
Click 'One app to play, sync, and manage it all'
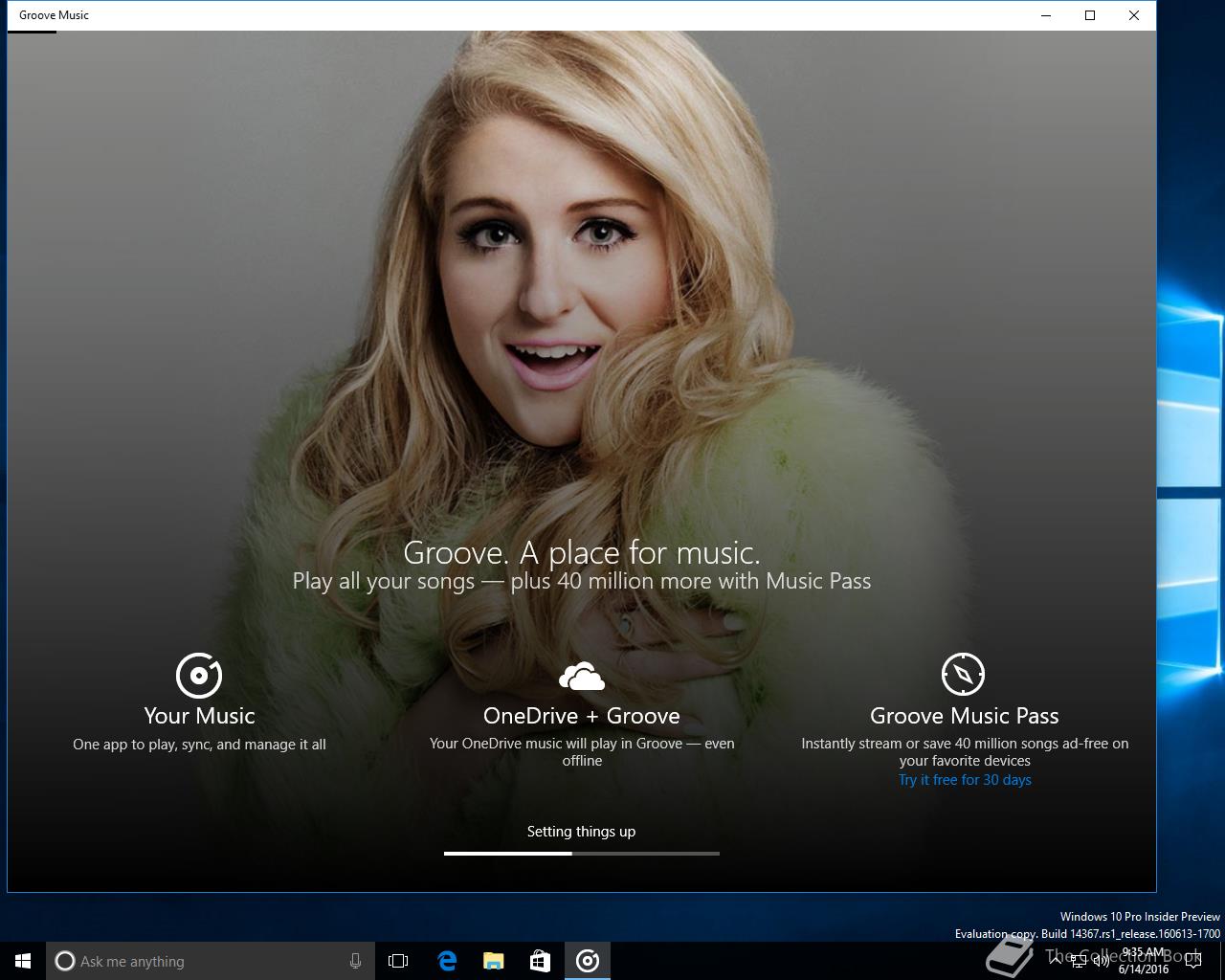(x=199, y=745)
